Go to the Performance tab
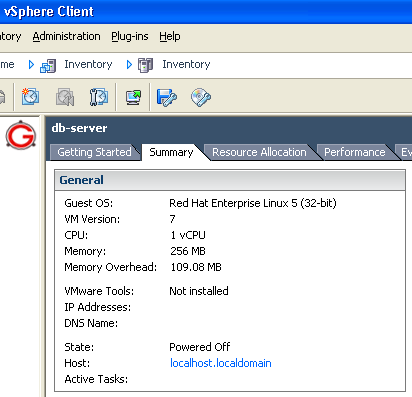Viewport: 412px width, 397px height. pyautogui.click(x=354, y=152)
